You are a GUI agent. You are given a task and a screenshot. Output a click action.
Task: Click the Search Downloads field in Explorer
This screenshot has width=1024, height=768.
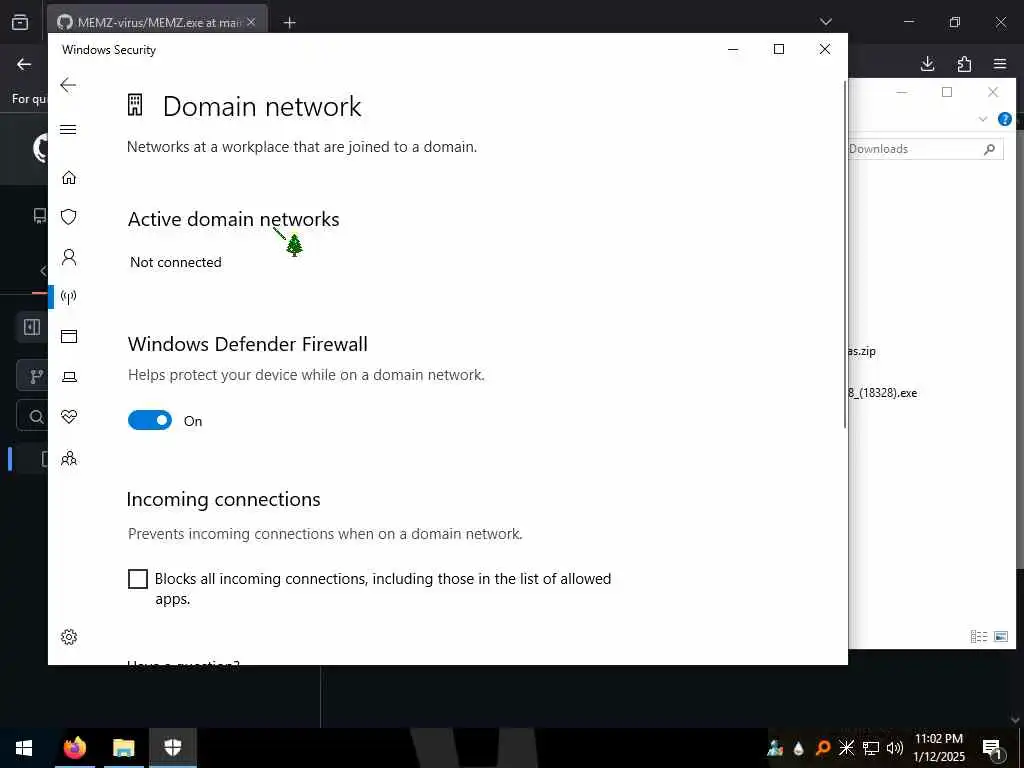[x=925, y=149]
